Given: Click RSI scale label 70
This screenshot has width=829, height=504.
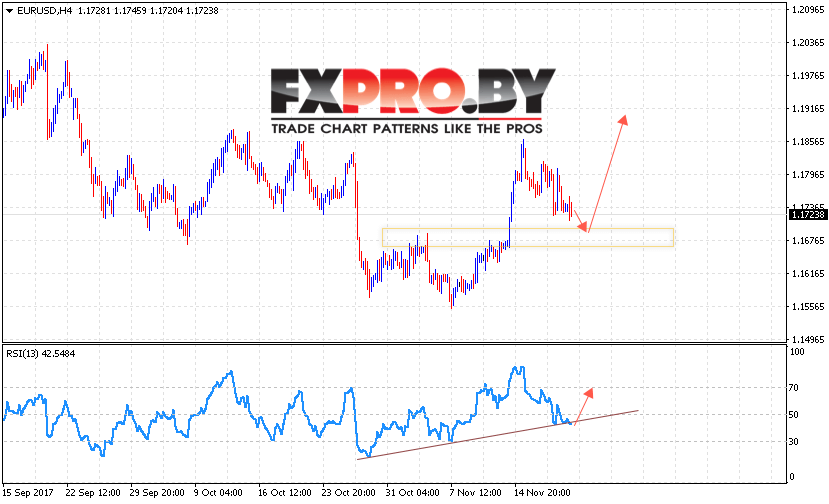Looking at the screenshot, I should pyautogui.click(x=794, y=388).
